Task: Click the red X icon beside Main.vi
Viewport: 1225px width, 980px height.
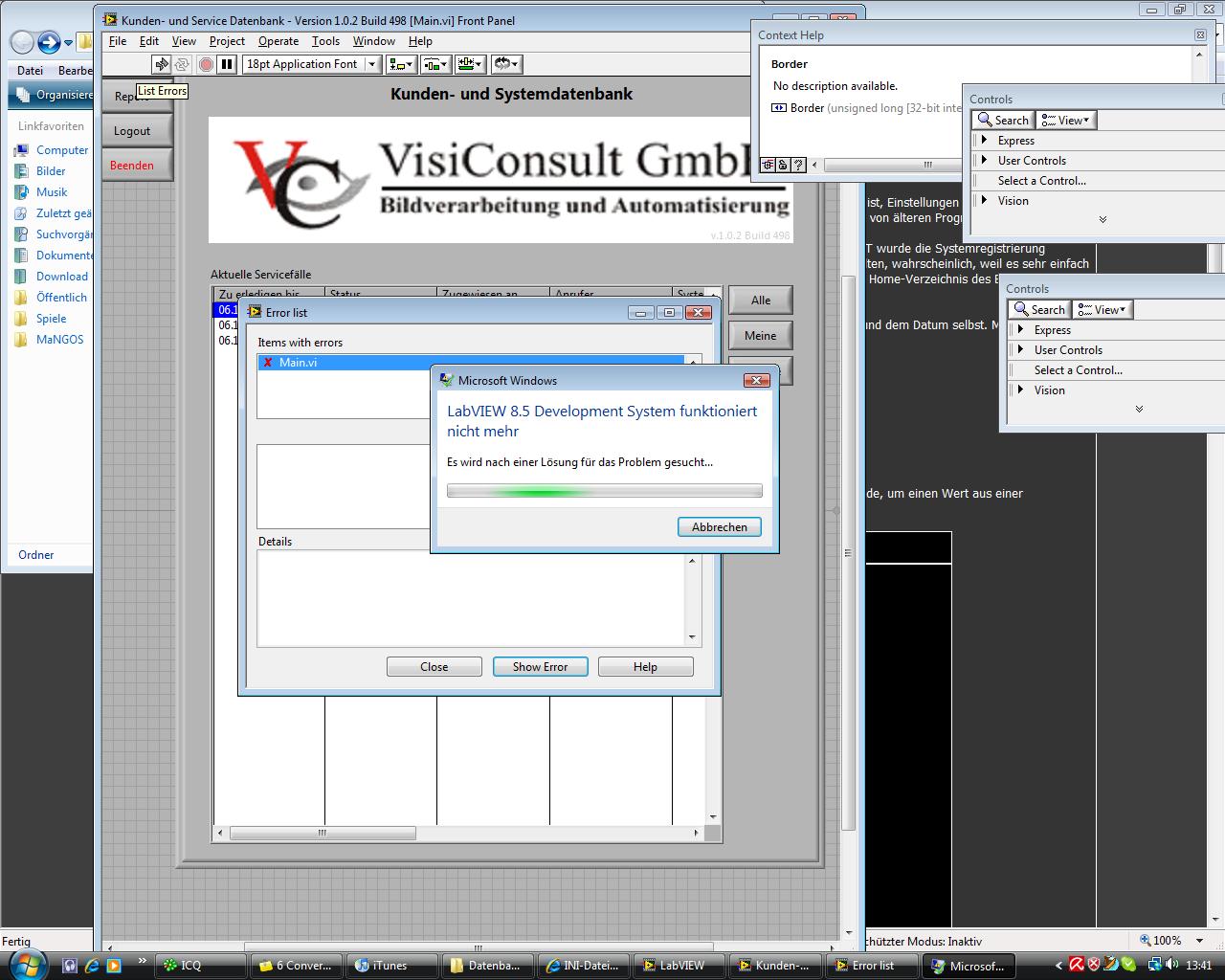Action: (x=268, y=363)
